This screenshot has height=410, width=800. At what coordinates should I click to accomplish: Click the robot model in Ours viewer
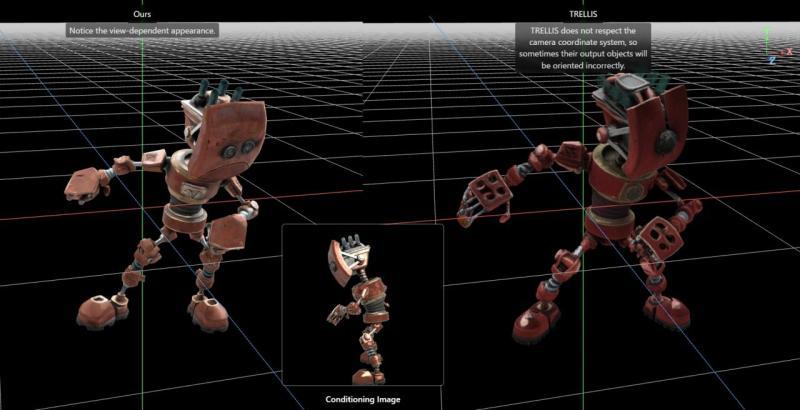point(165,204)
